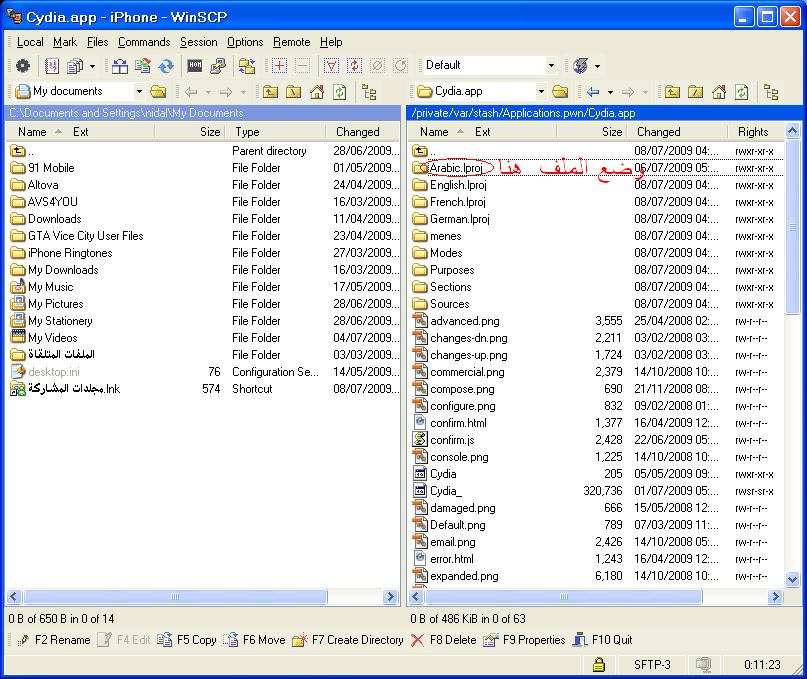The height and width of the screenshot is (679, 807).
Task: Open the terminal console icon in toolbar
Action: (x=195, y=66)
